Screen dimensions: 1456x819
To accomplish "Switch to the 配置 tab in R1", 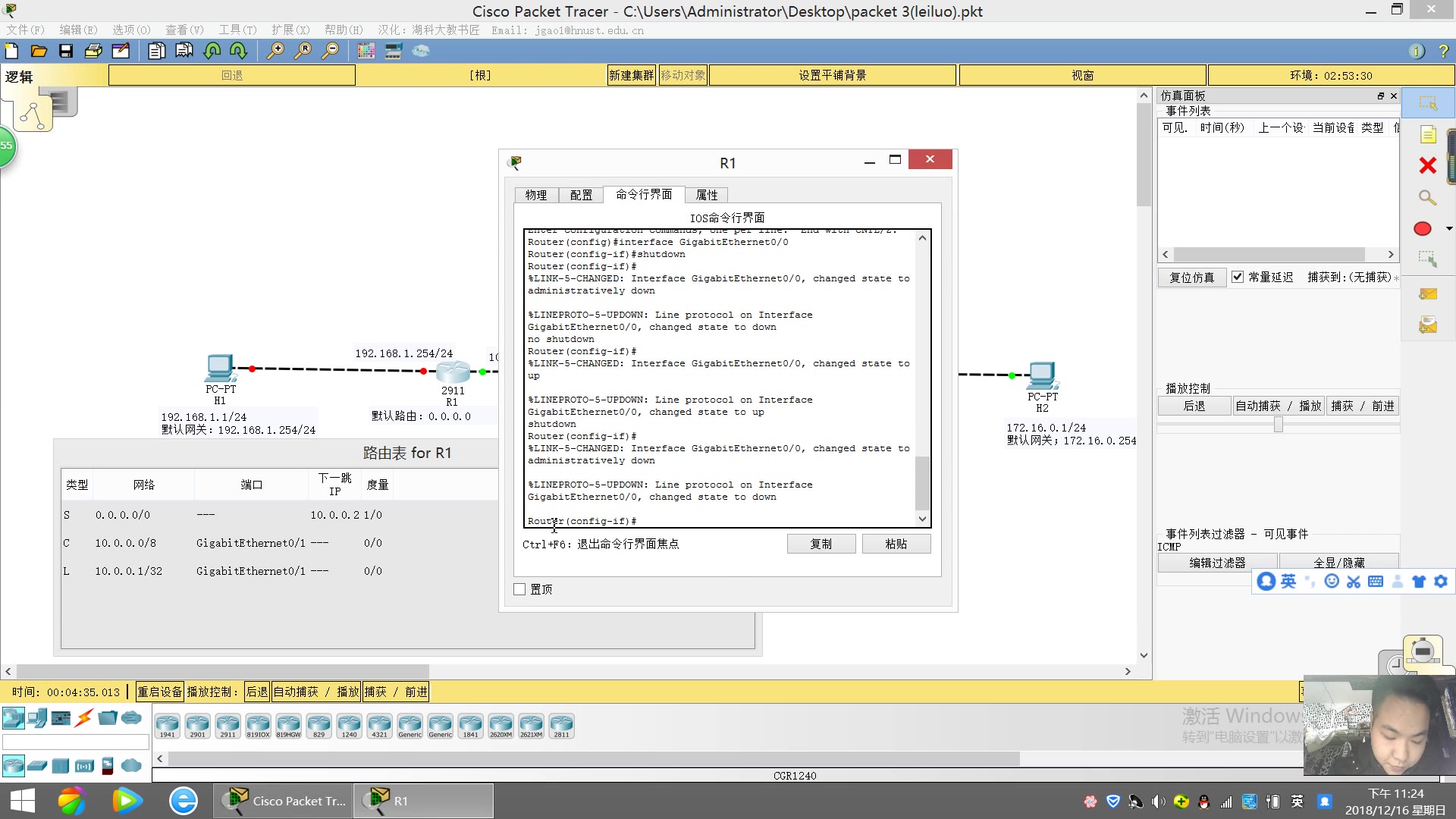I will click(x=581, y=195).
